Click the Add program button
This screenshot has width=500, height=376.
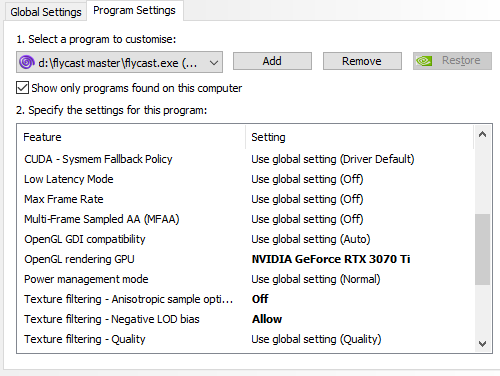coord(272,61)
